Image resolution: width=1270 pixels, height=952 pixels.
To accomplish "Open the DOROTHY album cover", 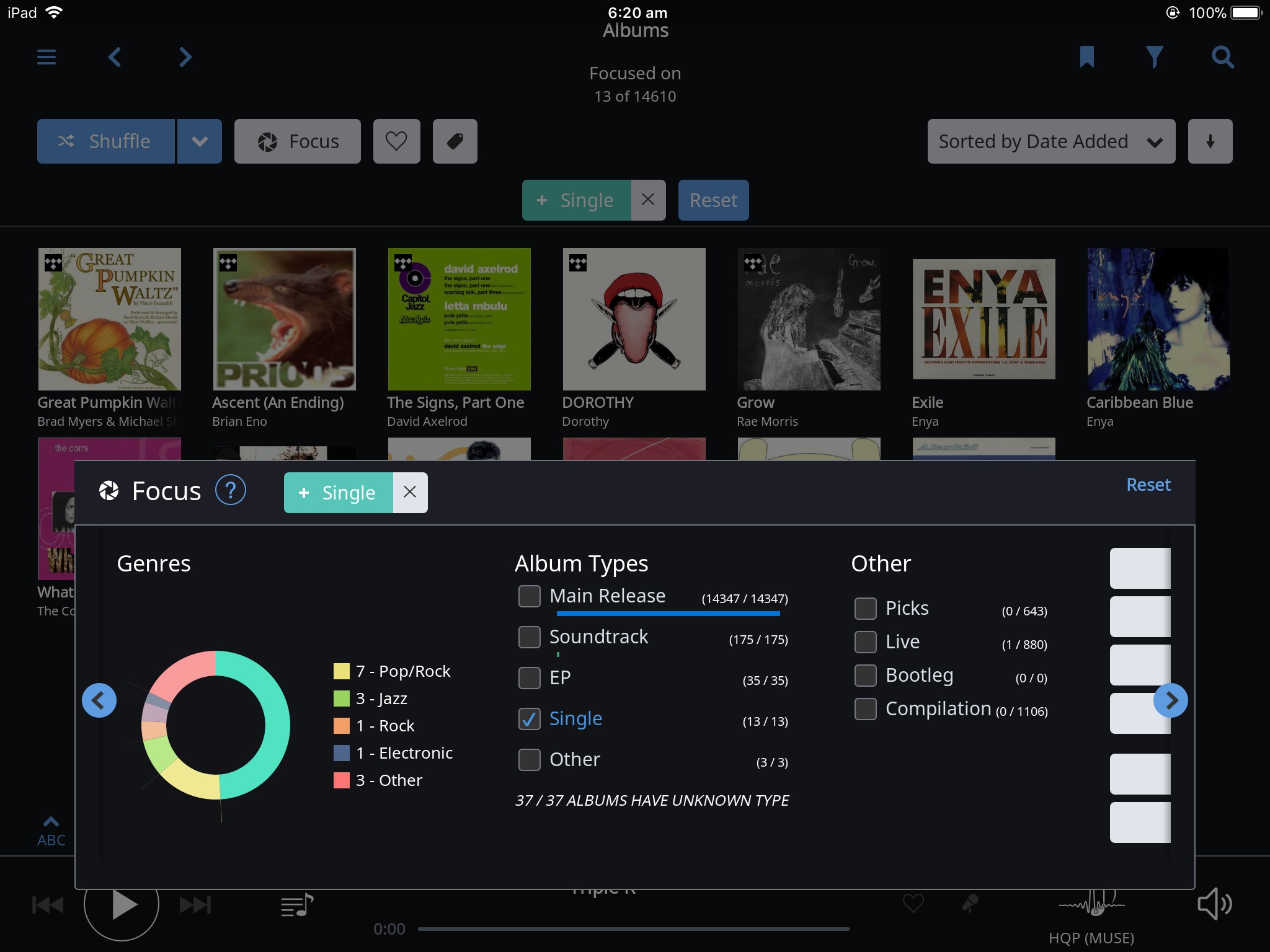I will point(634,319).
